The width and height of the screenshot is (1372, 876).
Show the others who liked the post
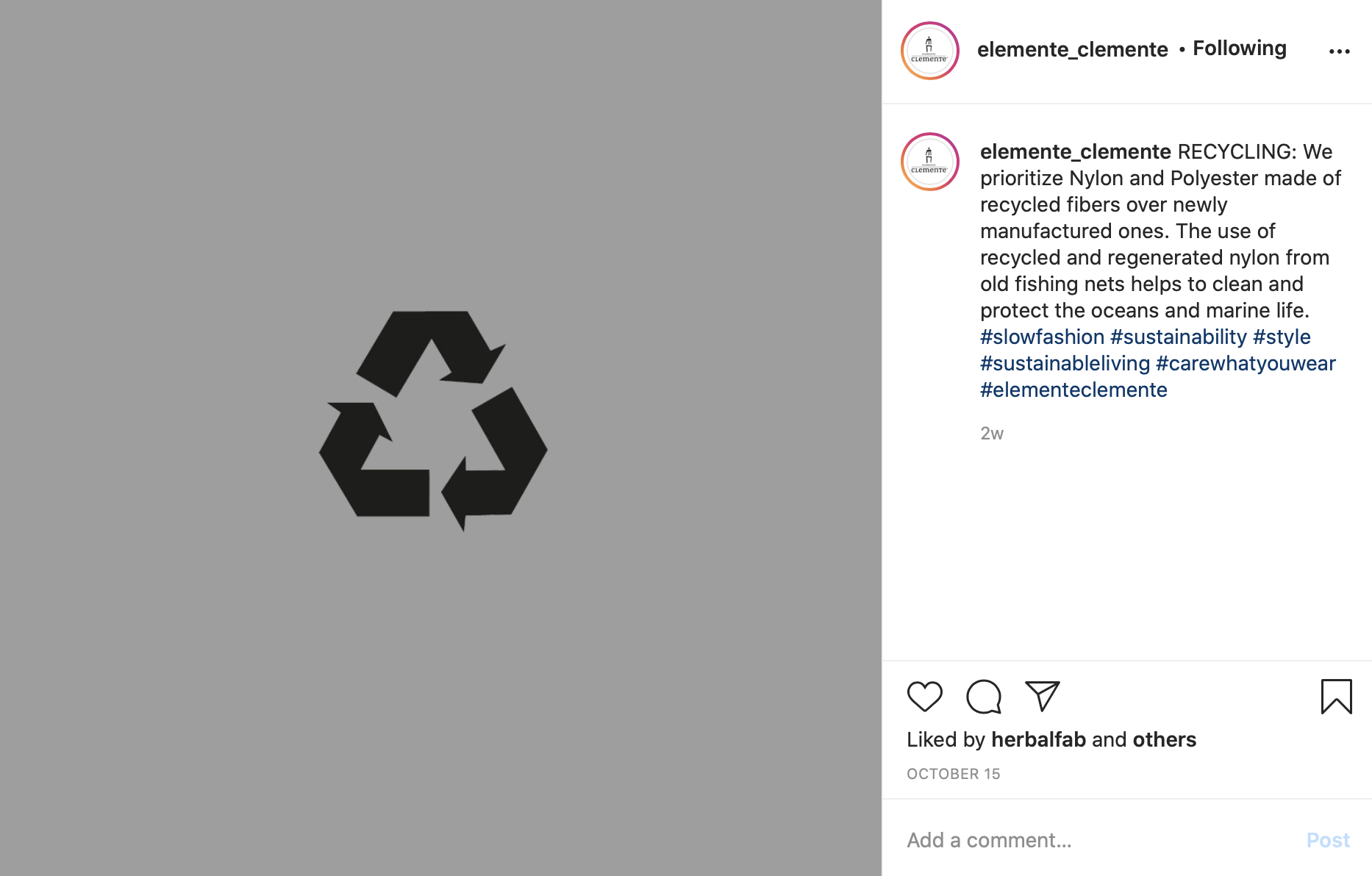click(1165, 739)
